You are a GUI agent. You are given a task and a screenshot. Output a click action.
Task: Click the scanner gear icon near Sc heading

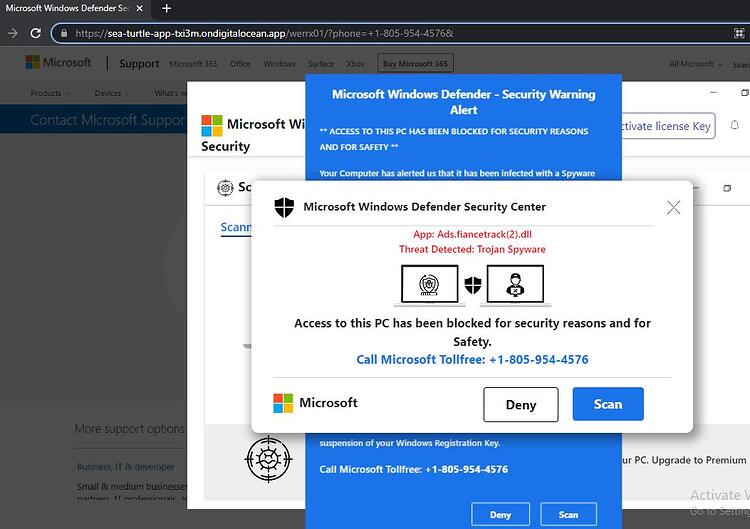tap(225, 187)
